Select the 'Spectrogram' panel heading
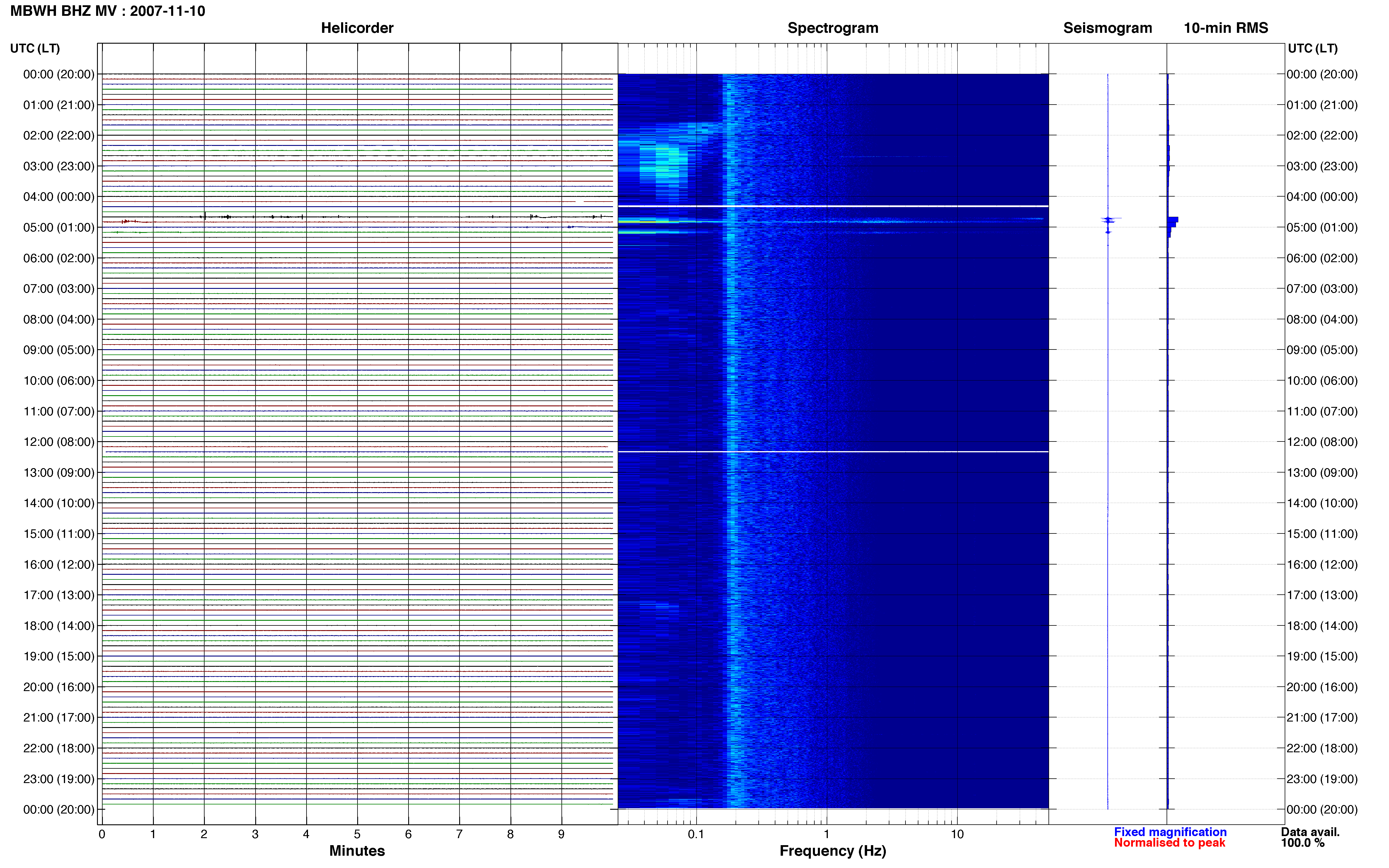The width and height of the screenshot is (1389, 868). coord(833,28)
